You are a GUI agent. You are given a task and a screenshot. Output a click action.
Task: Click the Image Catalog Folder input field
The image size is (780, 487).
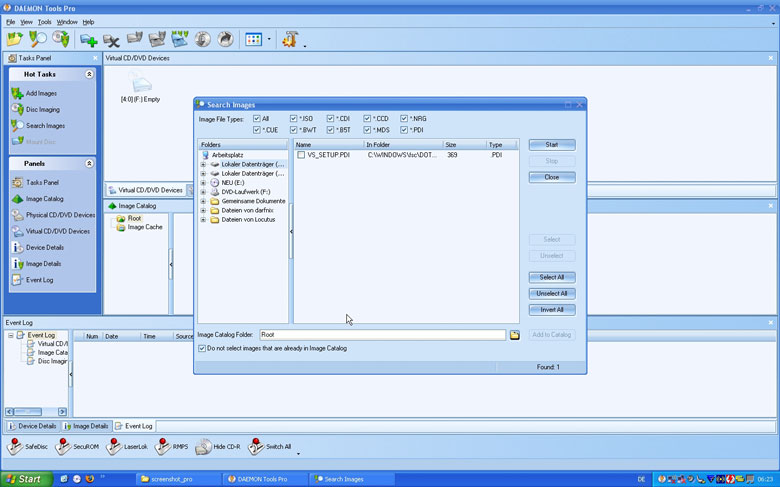tap(383, 335)
